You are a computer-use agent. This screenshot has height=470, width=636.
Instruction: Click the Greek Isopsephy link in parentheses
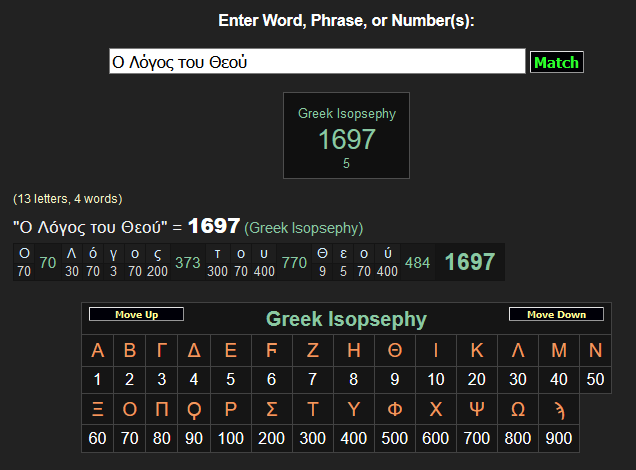pos(304,228)
